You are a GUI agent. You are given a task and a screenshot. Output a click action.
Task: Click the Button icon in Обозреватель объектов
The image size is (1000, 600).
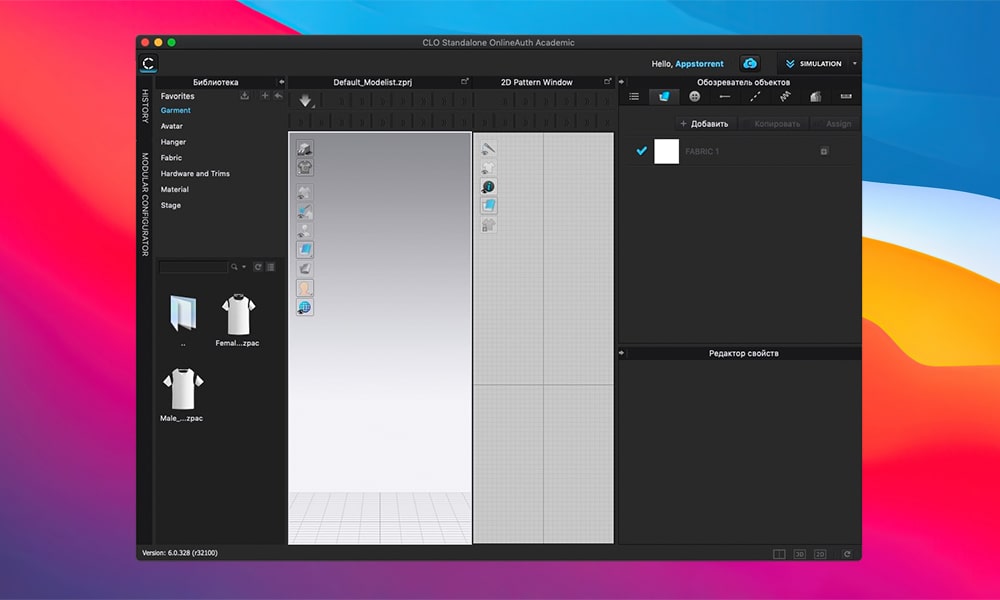[694, 96]
